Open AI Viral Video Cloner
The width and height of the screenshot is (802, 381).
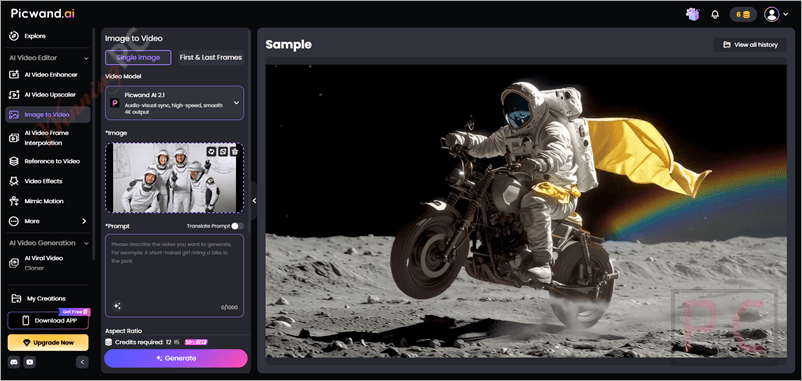tap(37, 263)
